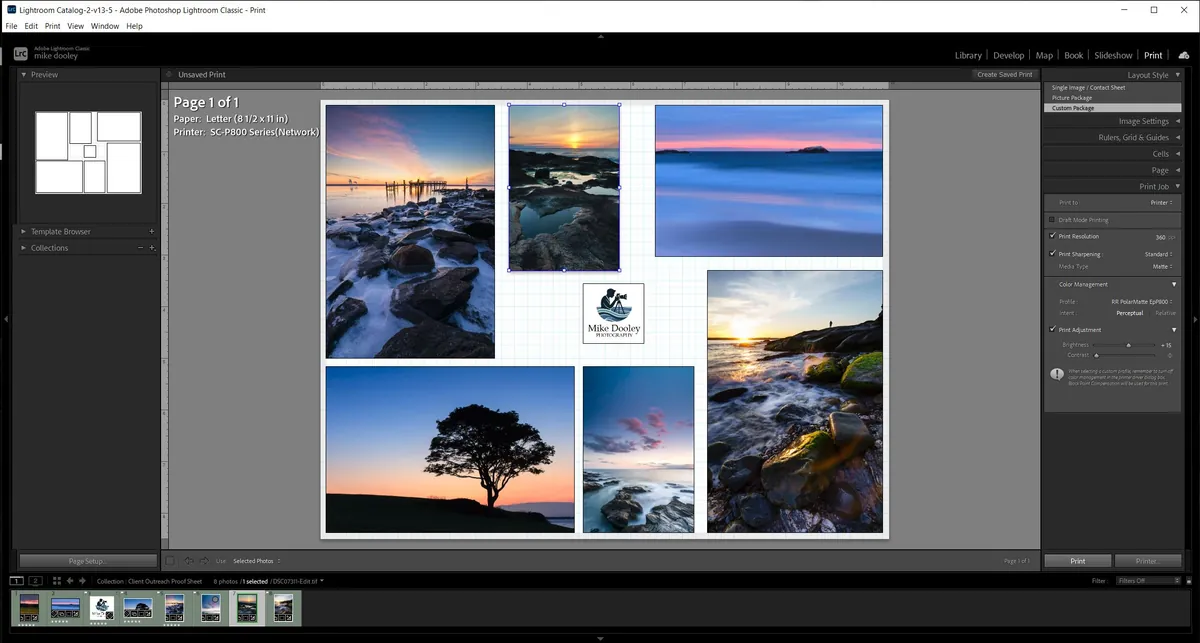Click the warning info icon in the Print Job panel
1200x643 pixels.
pyautogui.click(x=1057, y=374)
